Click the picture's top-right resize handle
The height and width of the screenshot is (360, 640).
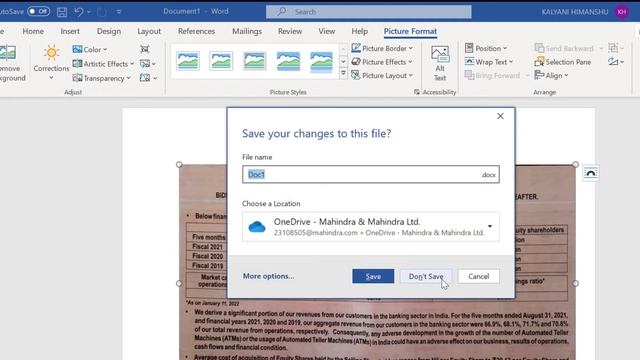pyautogui.click(x=576, y=164)
